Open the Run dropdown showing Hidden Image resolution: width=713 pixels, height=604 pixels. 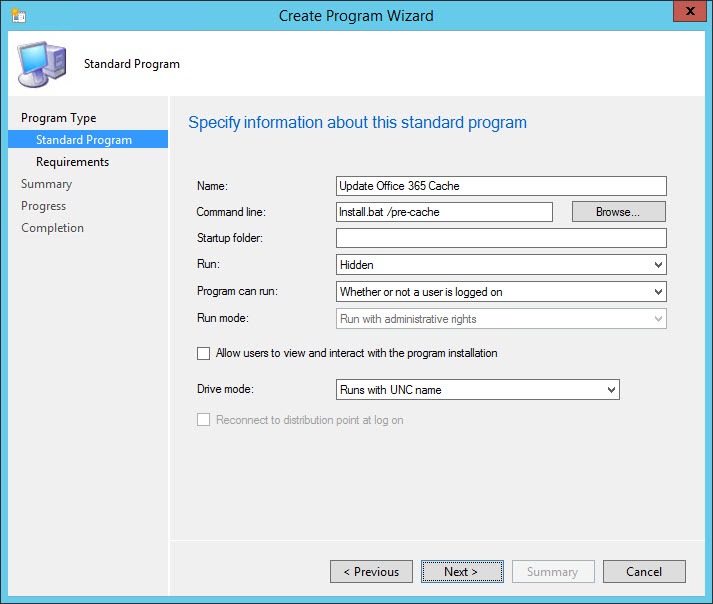coord(501,264)
